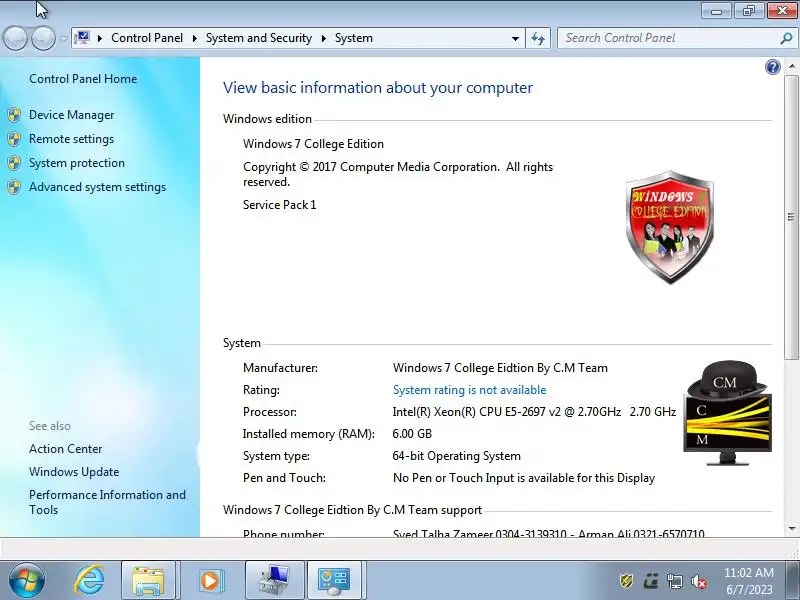Click the Windows 7 College Edition text
This screenshot has height=600, width=800.
[313, 144]
